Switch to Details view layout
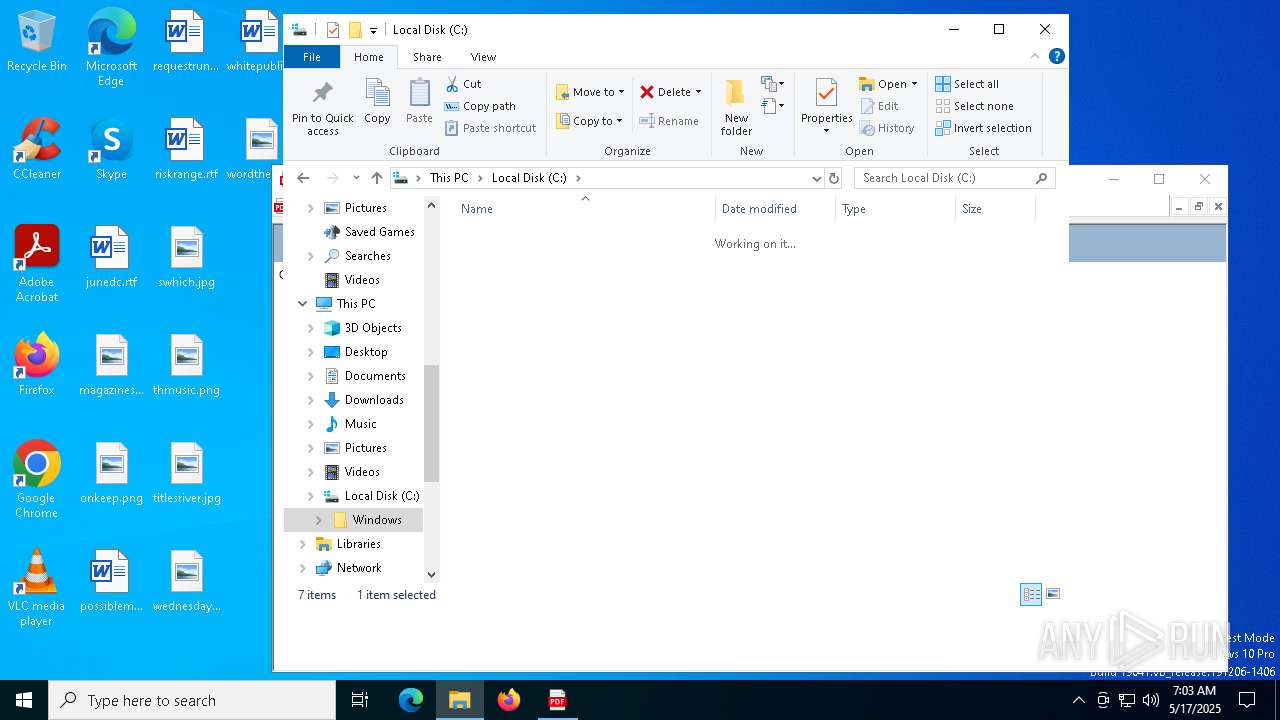The width and height of the screenshot is (1280, 720). coord(1031,594)
